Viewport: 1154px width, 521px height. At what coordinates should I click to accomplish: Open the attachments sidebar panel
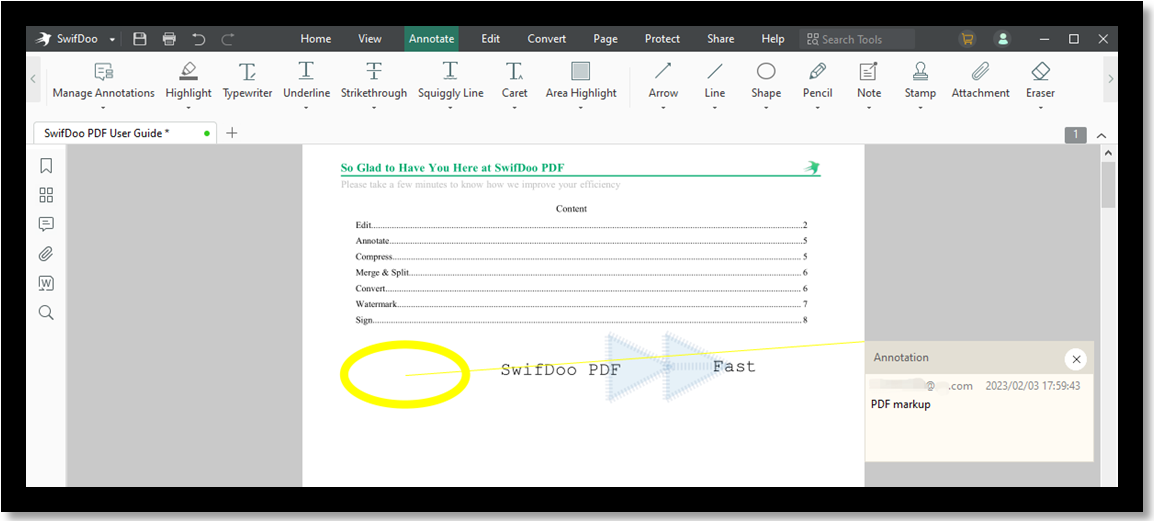pyautogui.click(x=46, y=254)
